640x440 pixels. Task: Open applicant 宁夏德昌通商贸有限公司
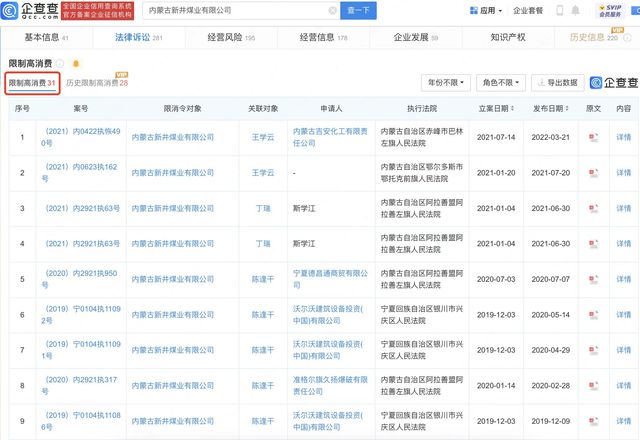click(x=330, y=279)
